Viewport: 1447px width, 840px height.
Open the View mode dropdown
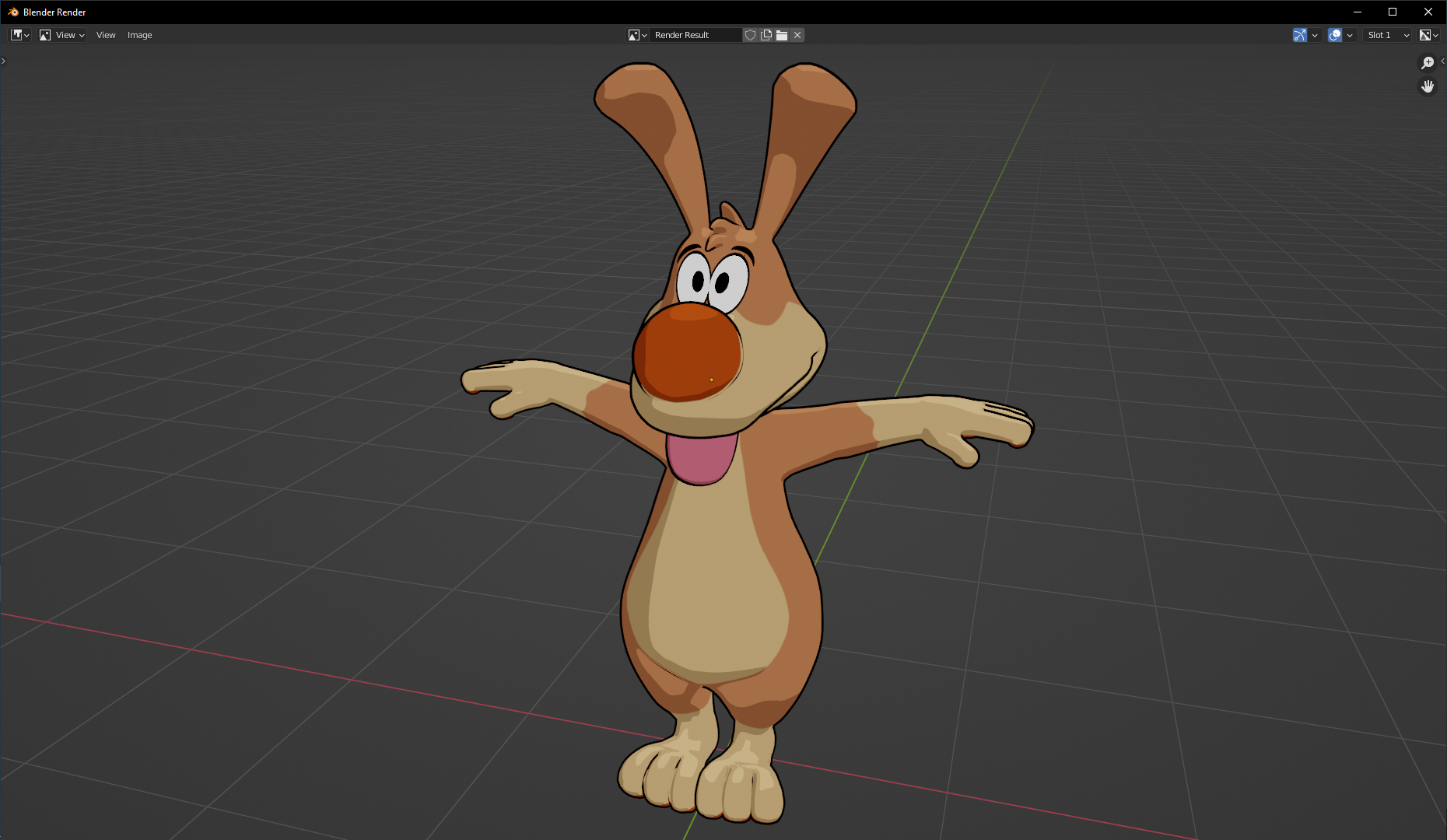coord(62,35)
